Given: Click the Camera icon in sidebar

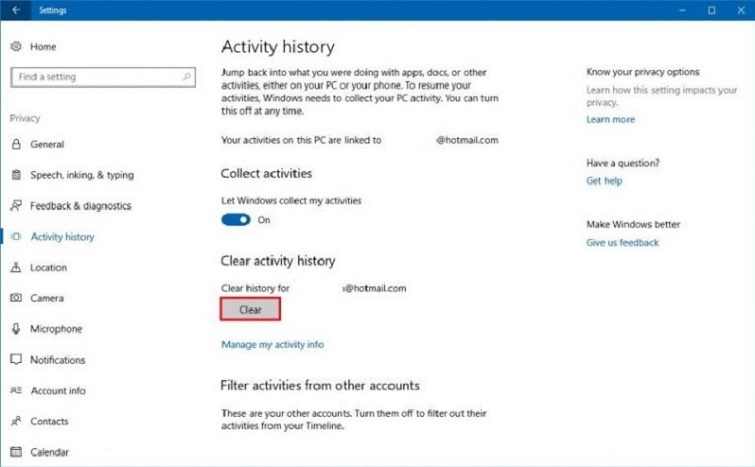Looking at the screenshot, I should (x=16, y=299).
